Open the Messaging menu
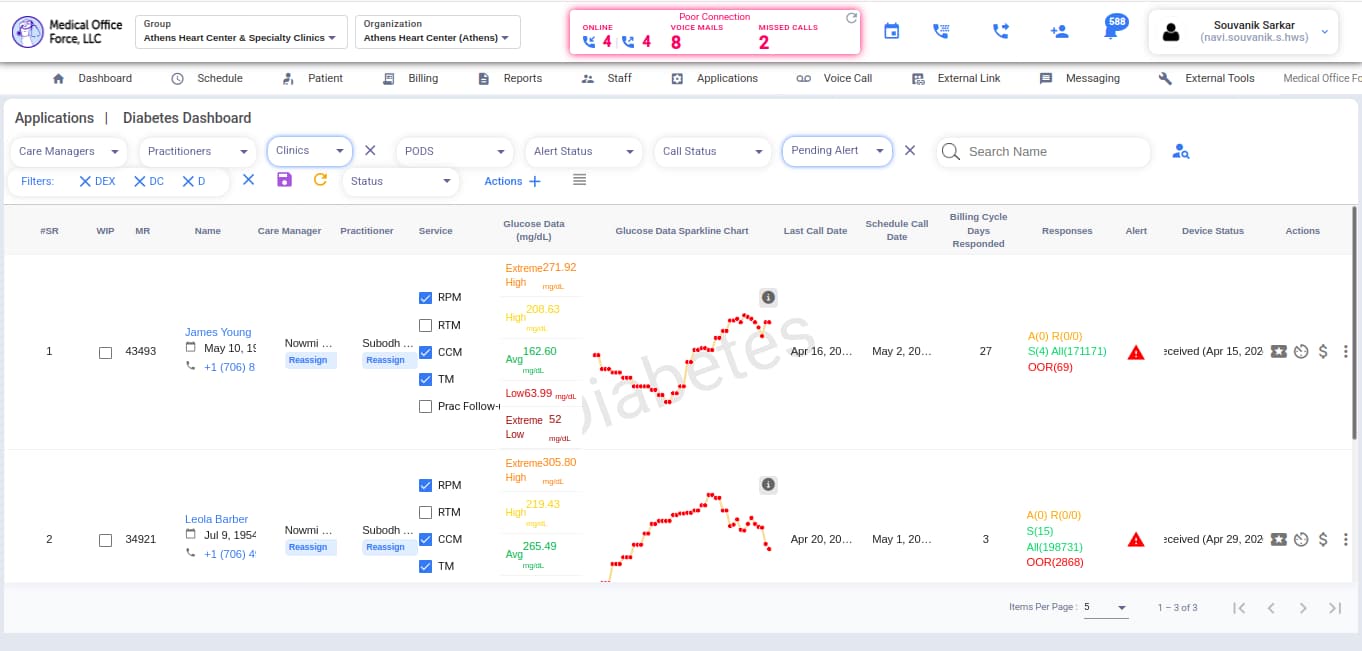This screenshot has height=651, width=1362. (x=1080, y=78)
